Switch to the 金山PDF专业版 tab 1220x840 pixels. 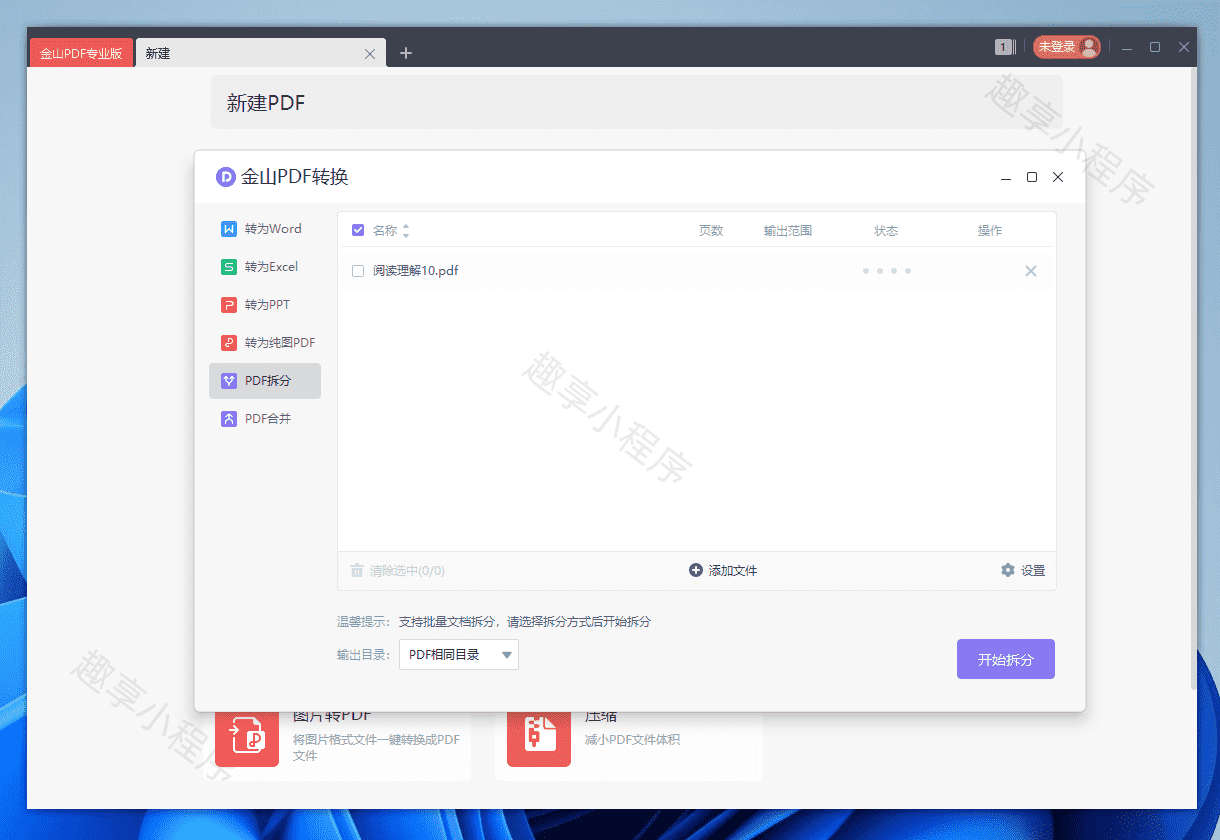(81, 53)
